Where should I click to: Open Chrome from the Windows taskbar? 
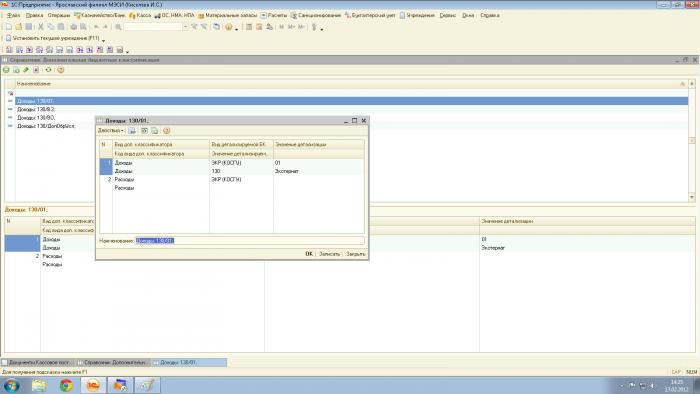point(66,385)
